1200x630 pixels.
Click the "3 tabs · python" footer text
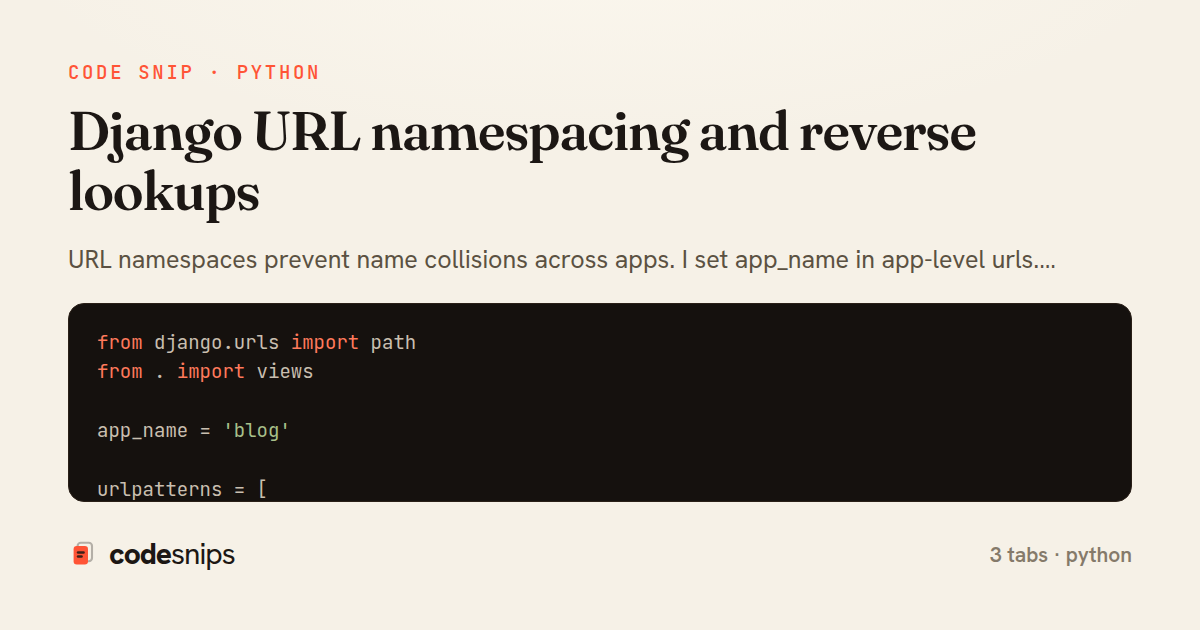pyautogui.click(x=1061, y=555)
